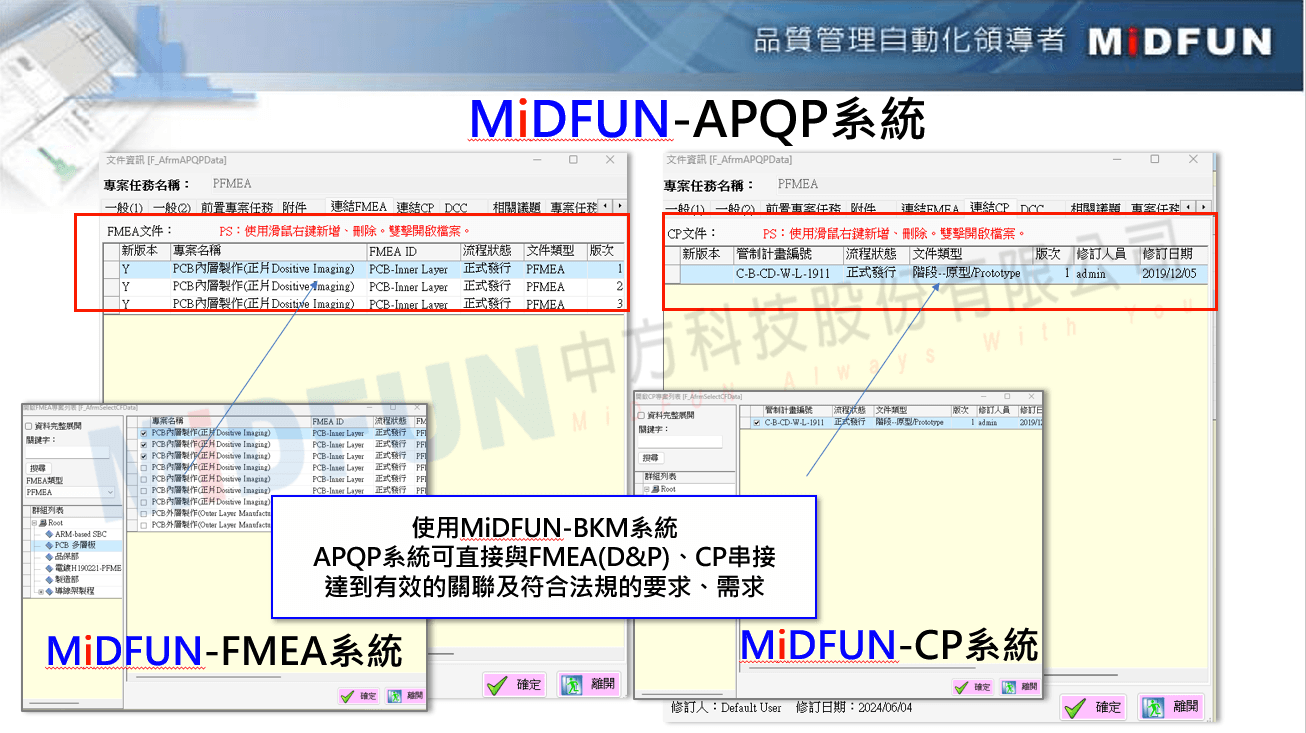The height and width of the screenshot is (733, 1306).
Task: Select C-B-CD-W-L-1911 row in CP文件 table
Action: click(937, 273)
